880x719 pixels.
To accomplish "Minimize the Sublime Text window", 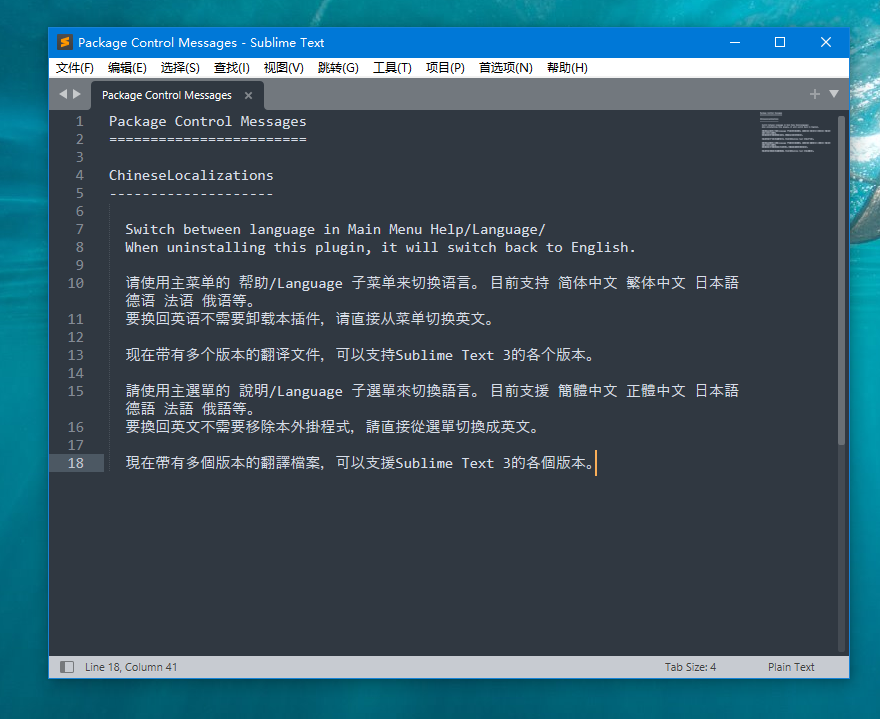I will (x=735, y=43).
